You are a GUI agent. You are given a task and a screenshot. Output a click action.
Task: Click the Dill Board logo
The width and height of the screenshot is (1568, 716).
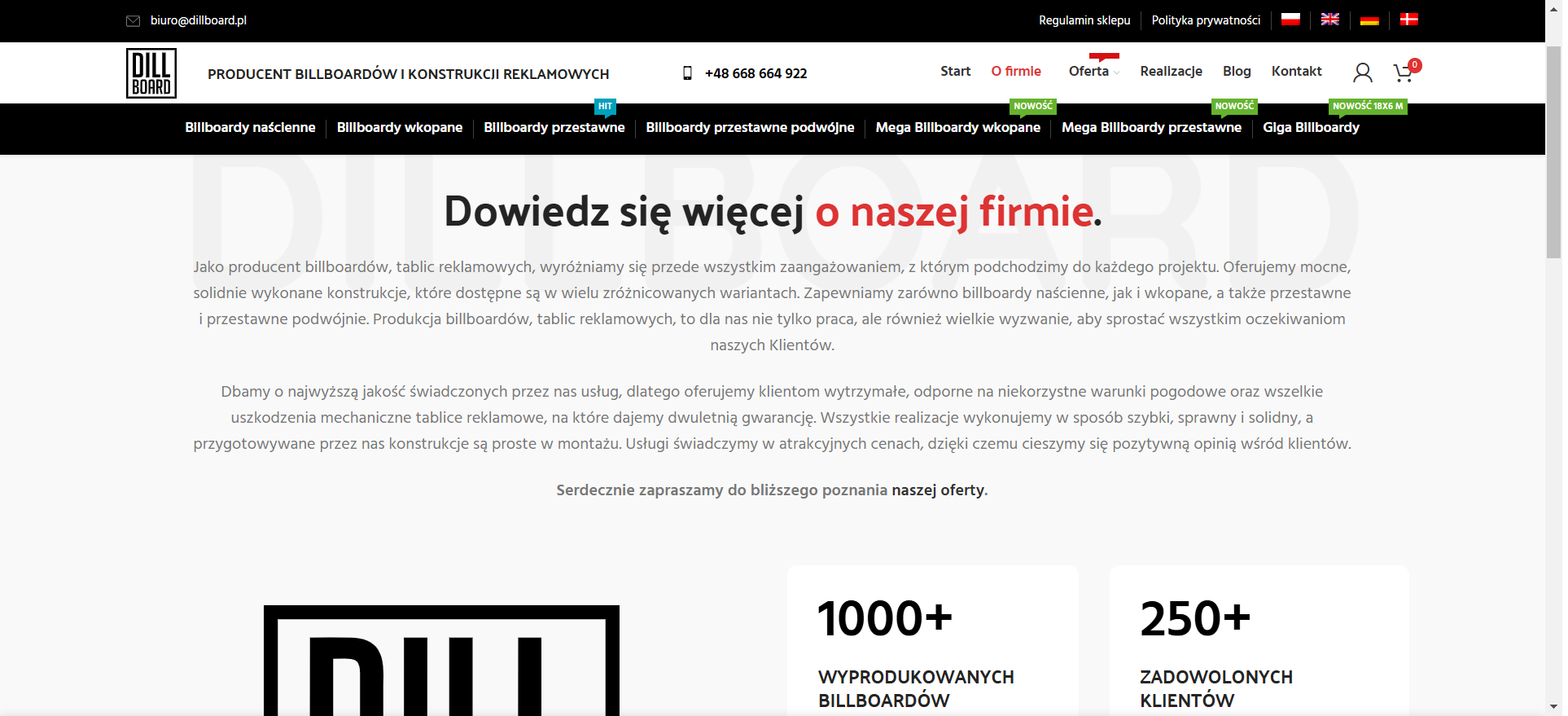point(151,73)
